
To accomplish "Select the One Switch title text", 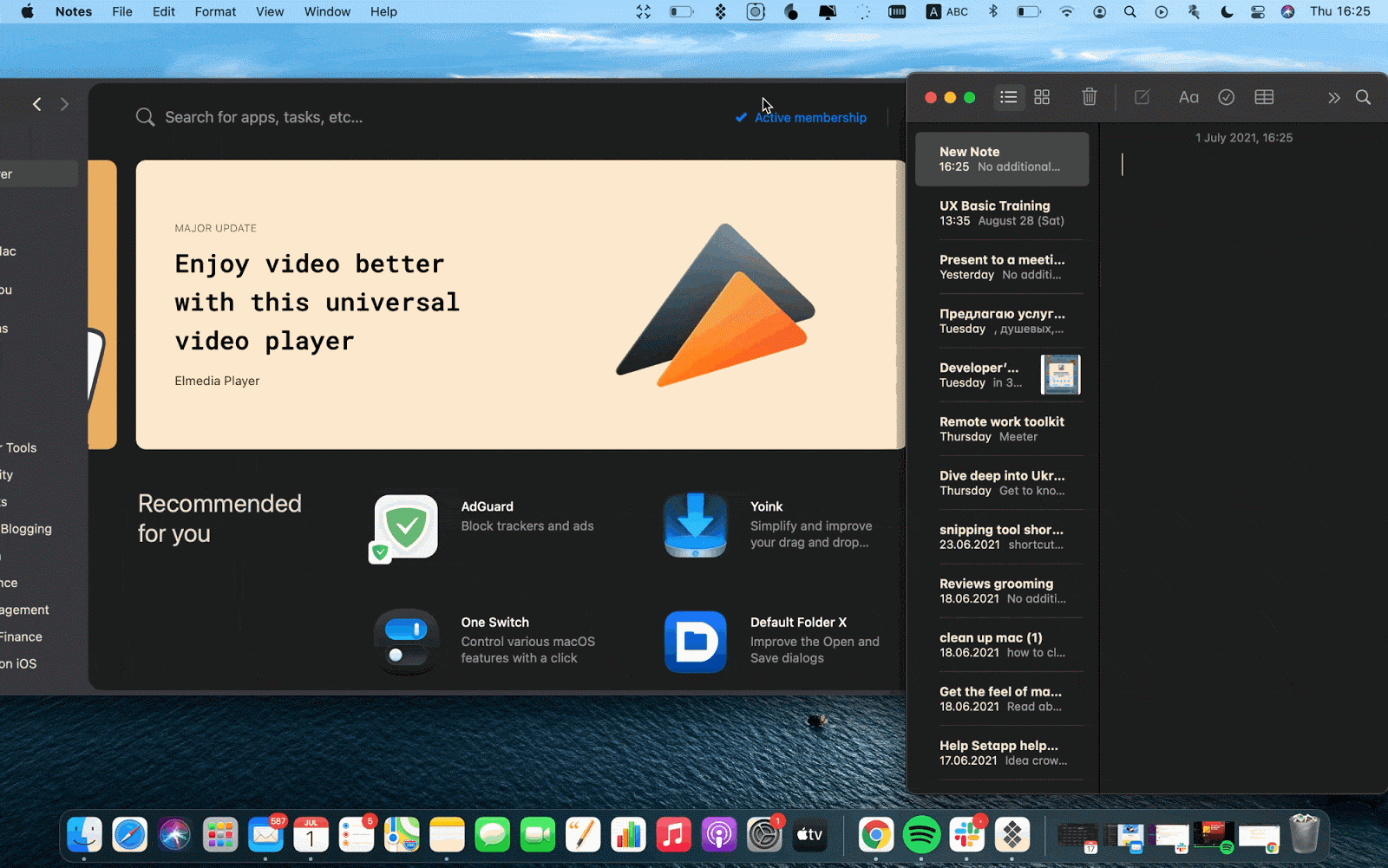I will tap(494, 623).
